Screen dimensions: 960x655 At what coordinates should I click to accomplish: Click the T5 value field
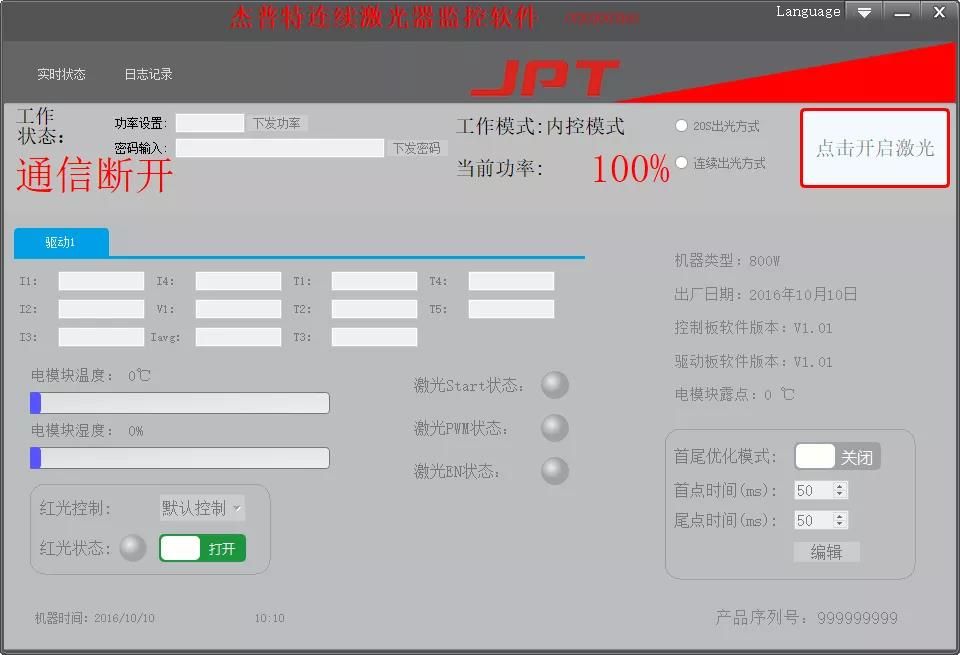pos(512,309)
